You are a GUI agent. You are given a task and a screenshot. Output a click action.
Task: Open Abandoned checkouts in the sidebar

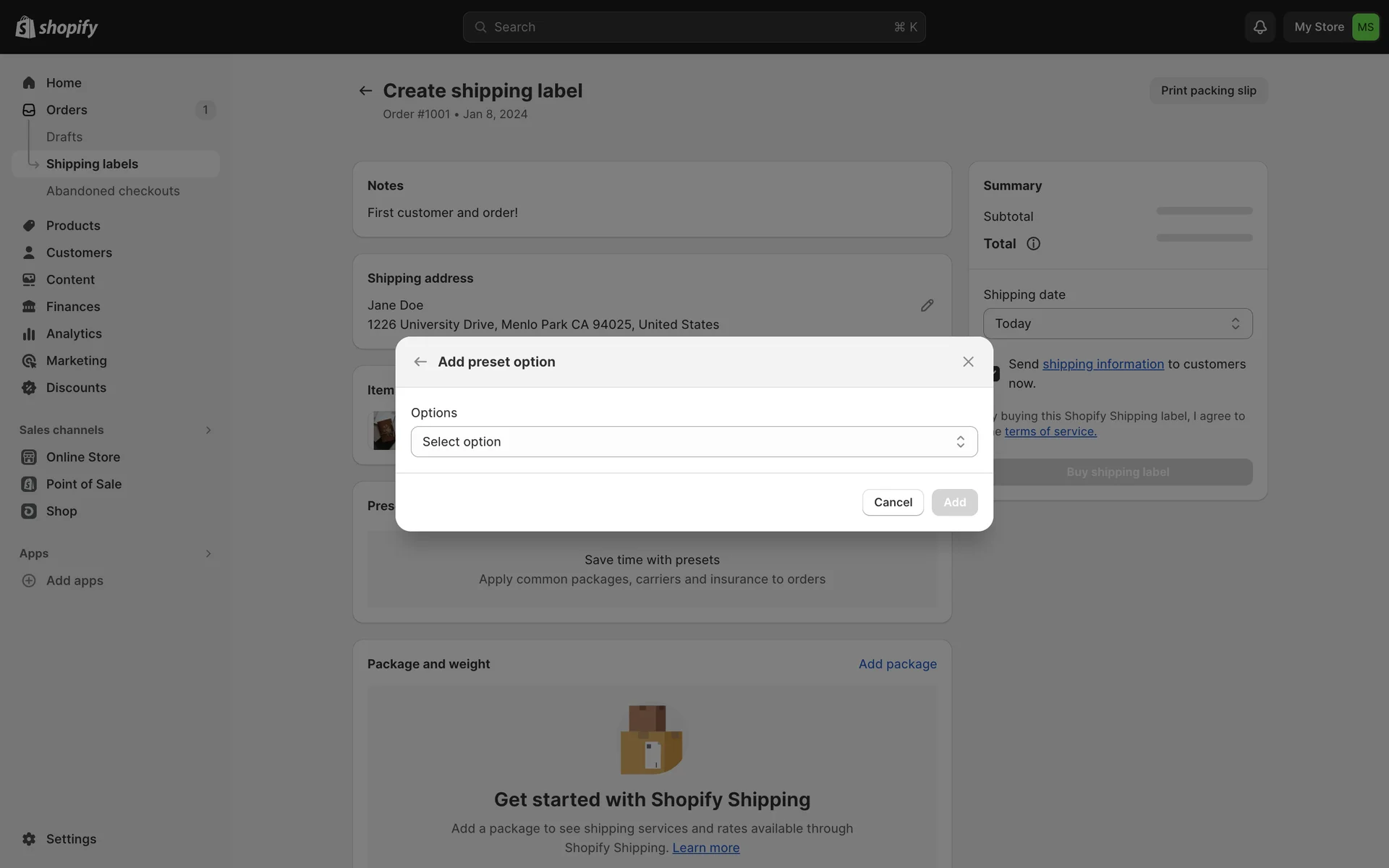pos(113,191)
